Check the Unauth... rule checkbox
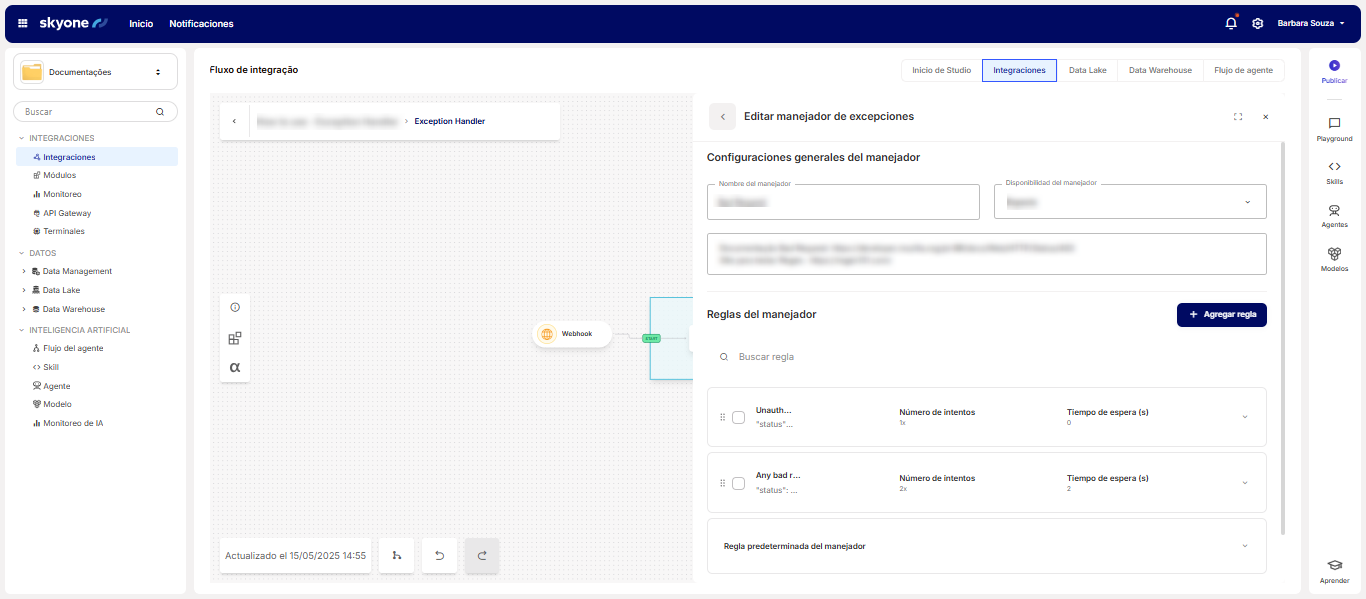Viewport: 1366px width, 599px height. point(738,417)
